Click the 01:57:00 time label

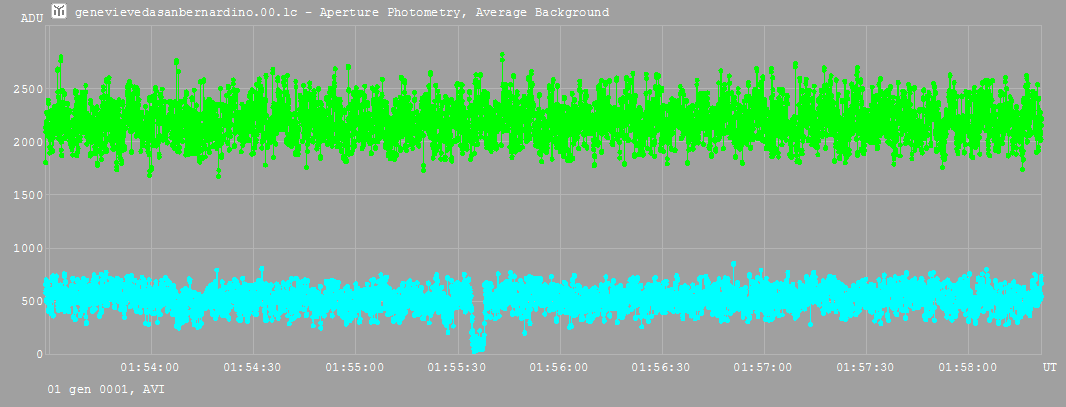coord(763,368)
